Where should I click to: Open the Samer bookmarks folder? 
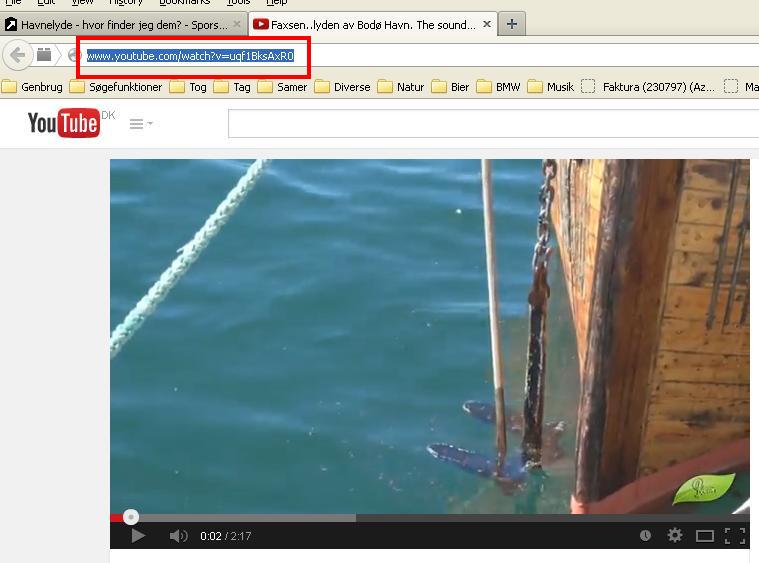[282, 87]
